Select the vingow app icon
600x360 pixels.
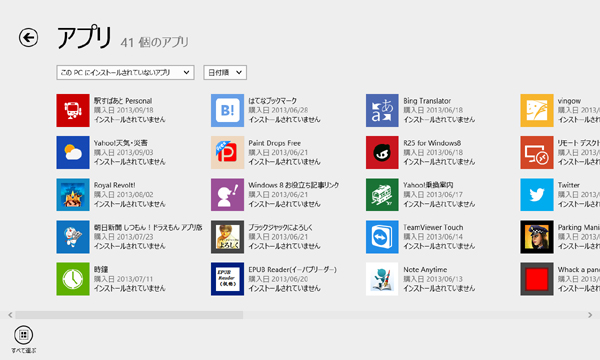(x=536, y=110)
